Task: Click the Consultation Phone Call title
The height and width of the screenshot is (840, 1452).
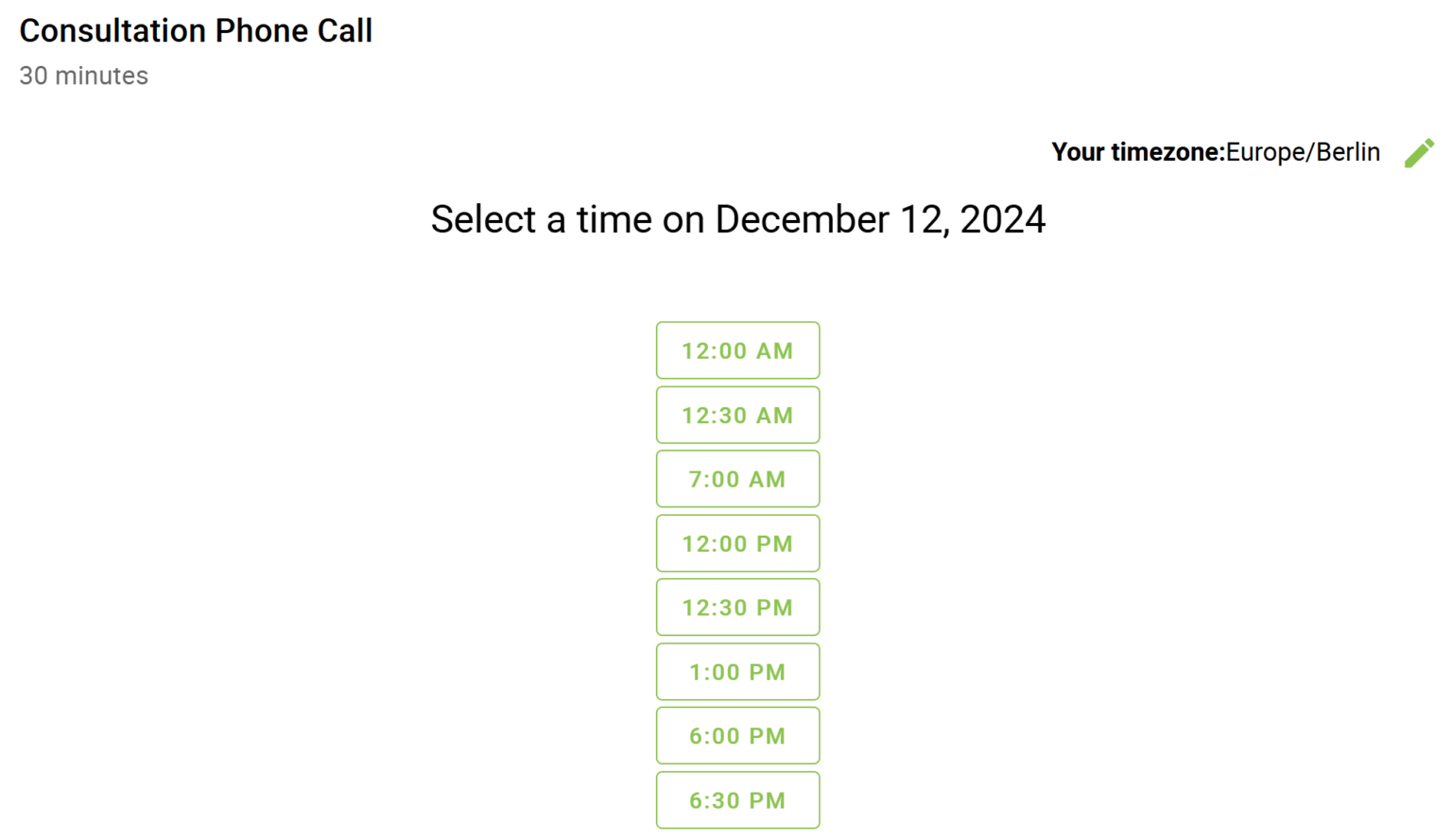Action: pos(196,31)
